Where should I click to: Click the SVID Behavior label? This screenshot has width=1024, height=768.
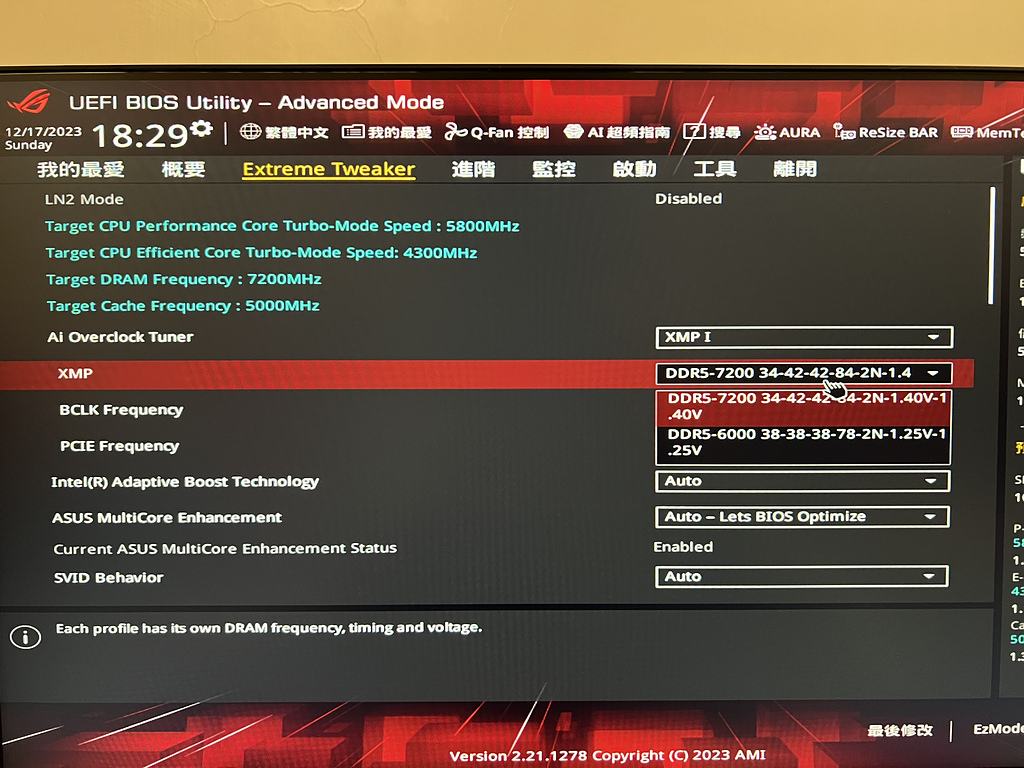[108, 577]
